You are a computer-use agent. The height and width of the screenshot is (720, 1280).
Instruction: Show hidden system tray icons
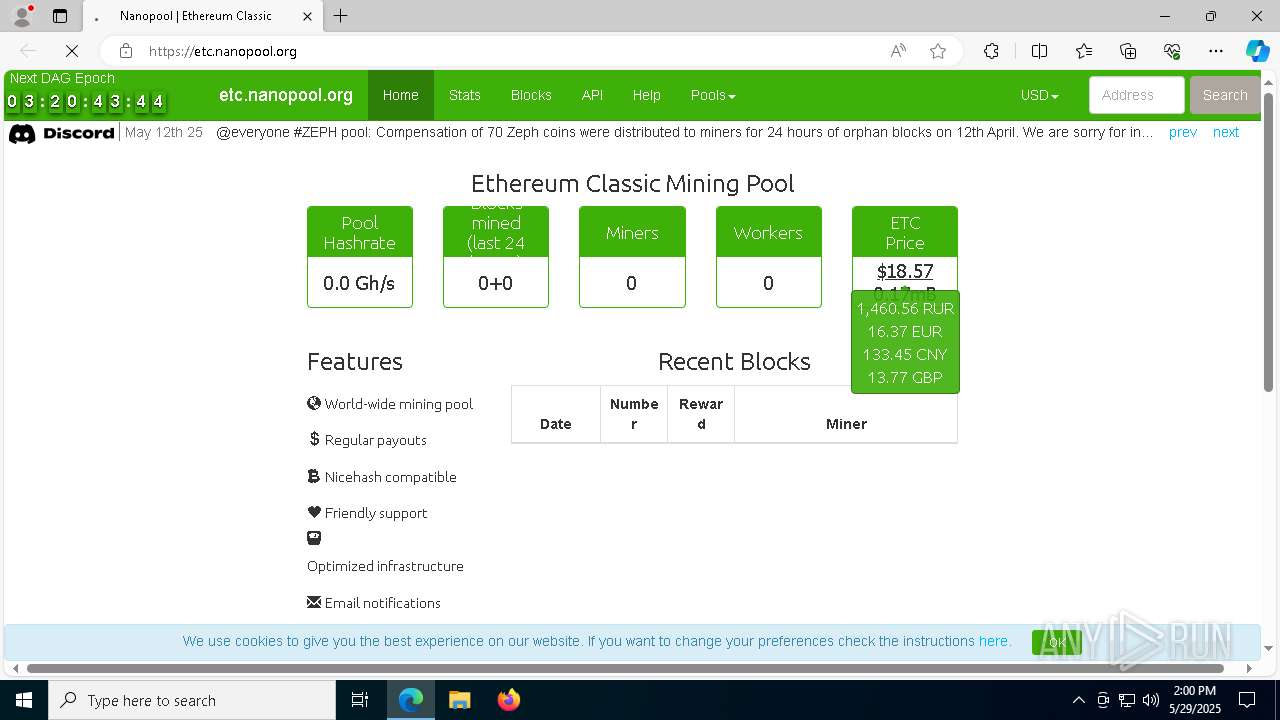1078,700
